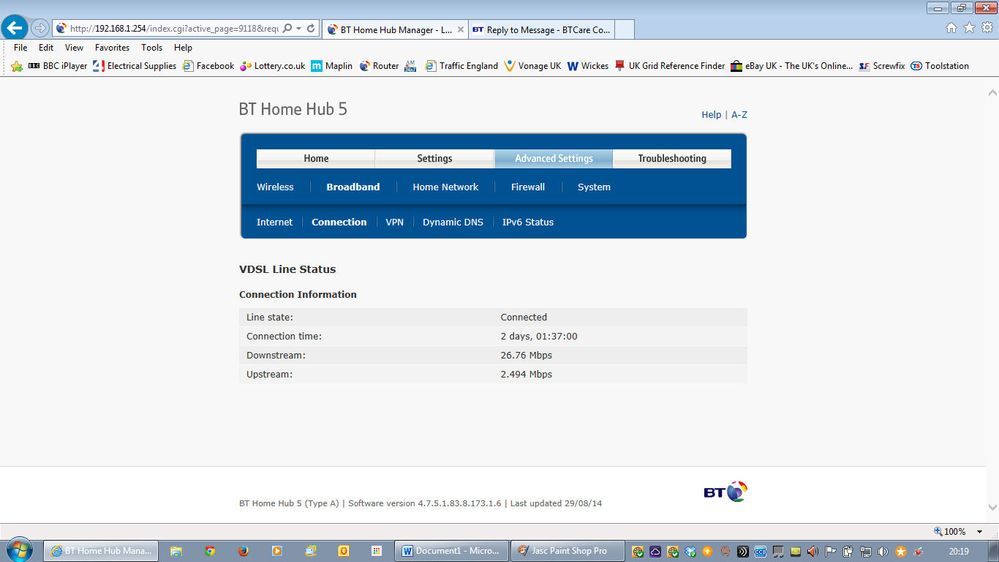Image resolution: width=999 pixels, height=562 pixels.
Task: Open the zoom level dropdown arrow
Action: tap(979, 531)
